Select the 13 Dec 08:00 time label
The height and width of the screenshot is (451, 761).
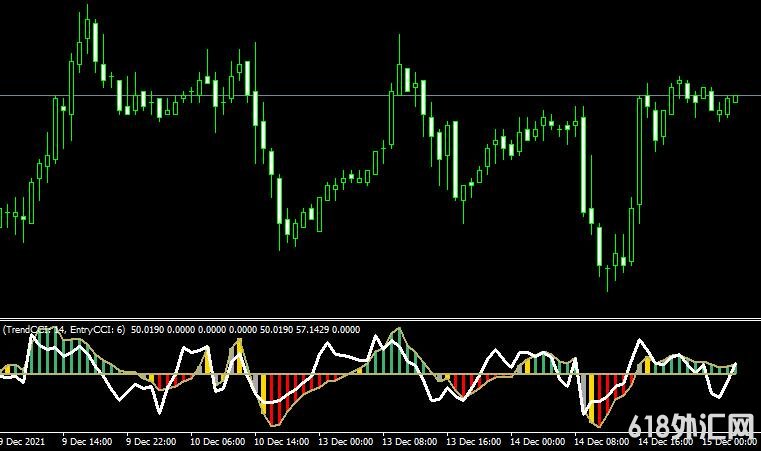tap(409, 441)
